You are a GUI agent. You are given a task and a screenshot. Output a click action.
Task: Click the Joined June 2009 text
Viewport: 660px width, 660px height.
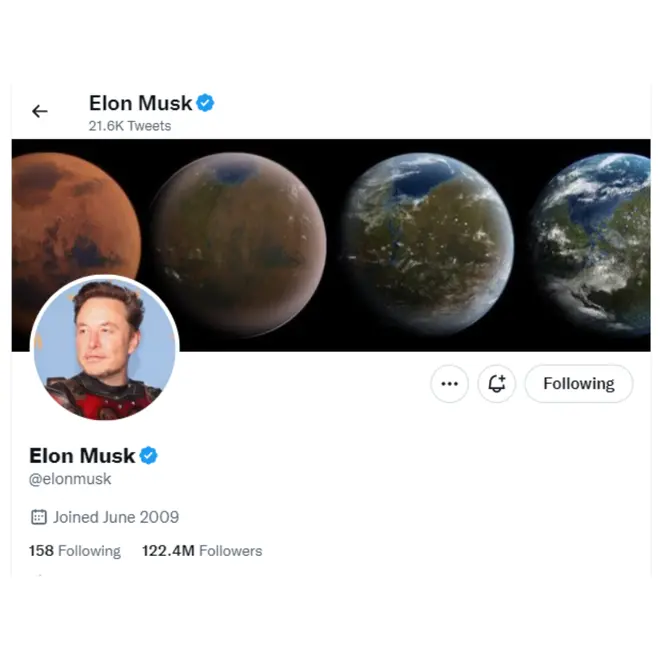tap(116, 517)
